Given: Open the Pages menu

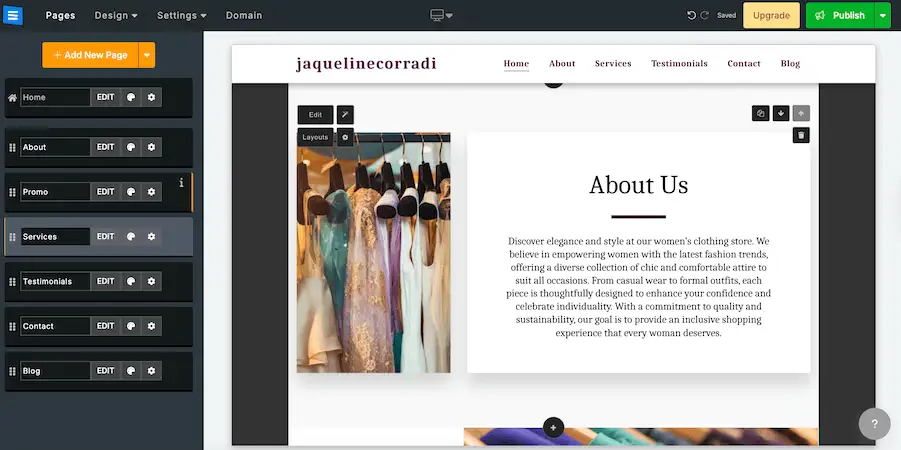Looking at the screenshot, I should 60,16.
